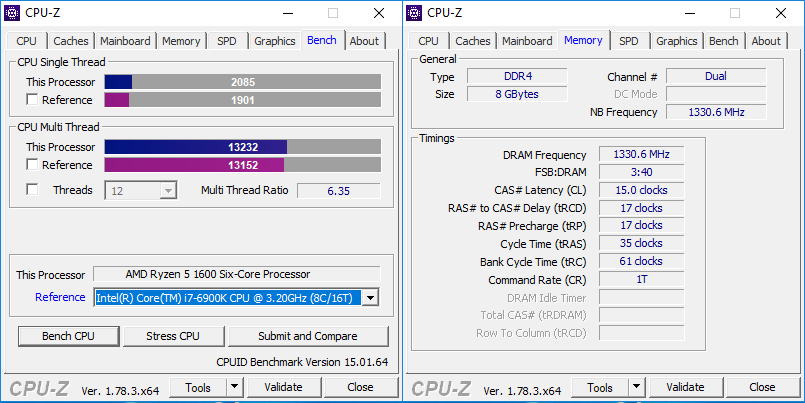
Task: Click CPUID Benchmark Version 15.01.64 text
Action: coord(302,362)
